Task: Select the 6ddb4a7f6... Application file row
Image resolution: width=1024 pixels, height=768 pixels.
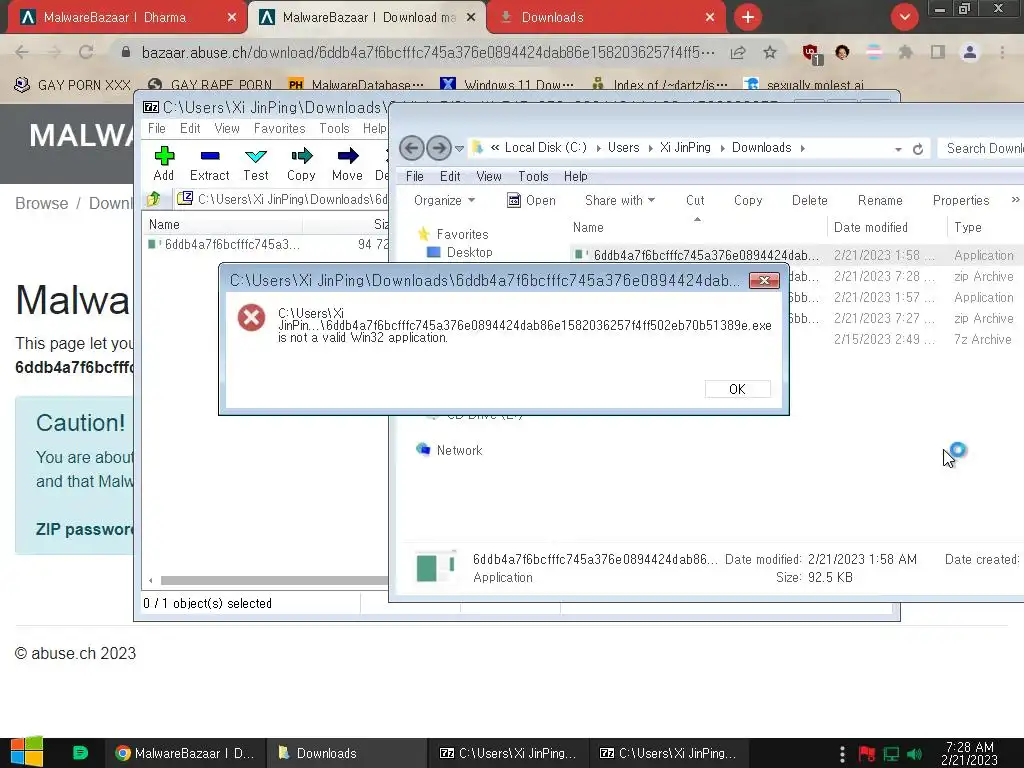Action: [x=797, y=255]
